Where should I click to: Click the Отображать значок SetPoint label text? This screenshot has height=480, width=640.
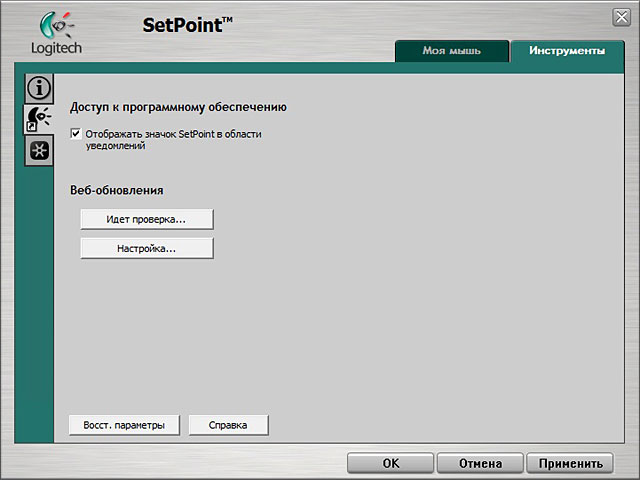click(x=173, y=140)
